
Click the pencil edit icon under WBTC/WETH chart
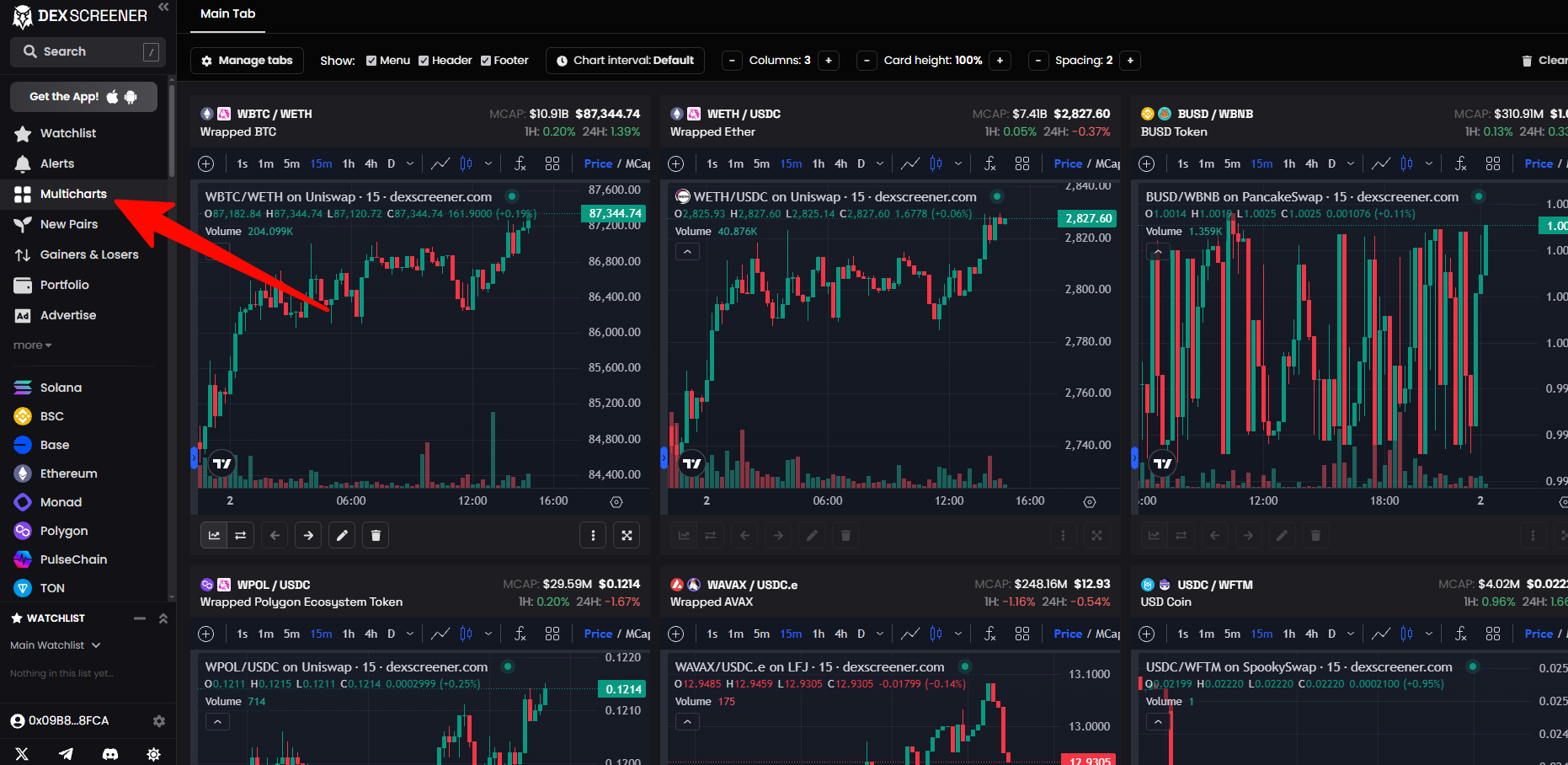click(342, 535)
